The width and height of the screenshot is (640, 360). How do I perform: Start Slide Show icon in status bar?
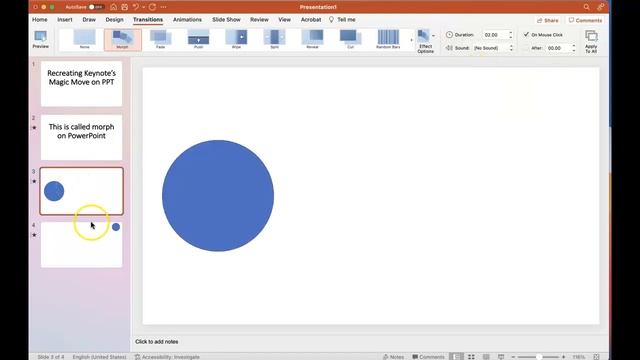pyautogui.click(x=501, y=357)
